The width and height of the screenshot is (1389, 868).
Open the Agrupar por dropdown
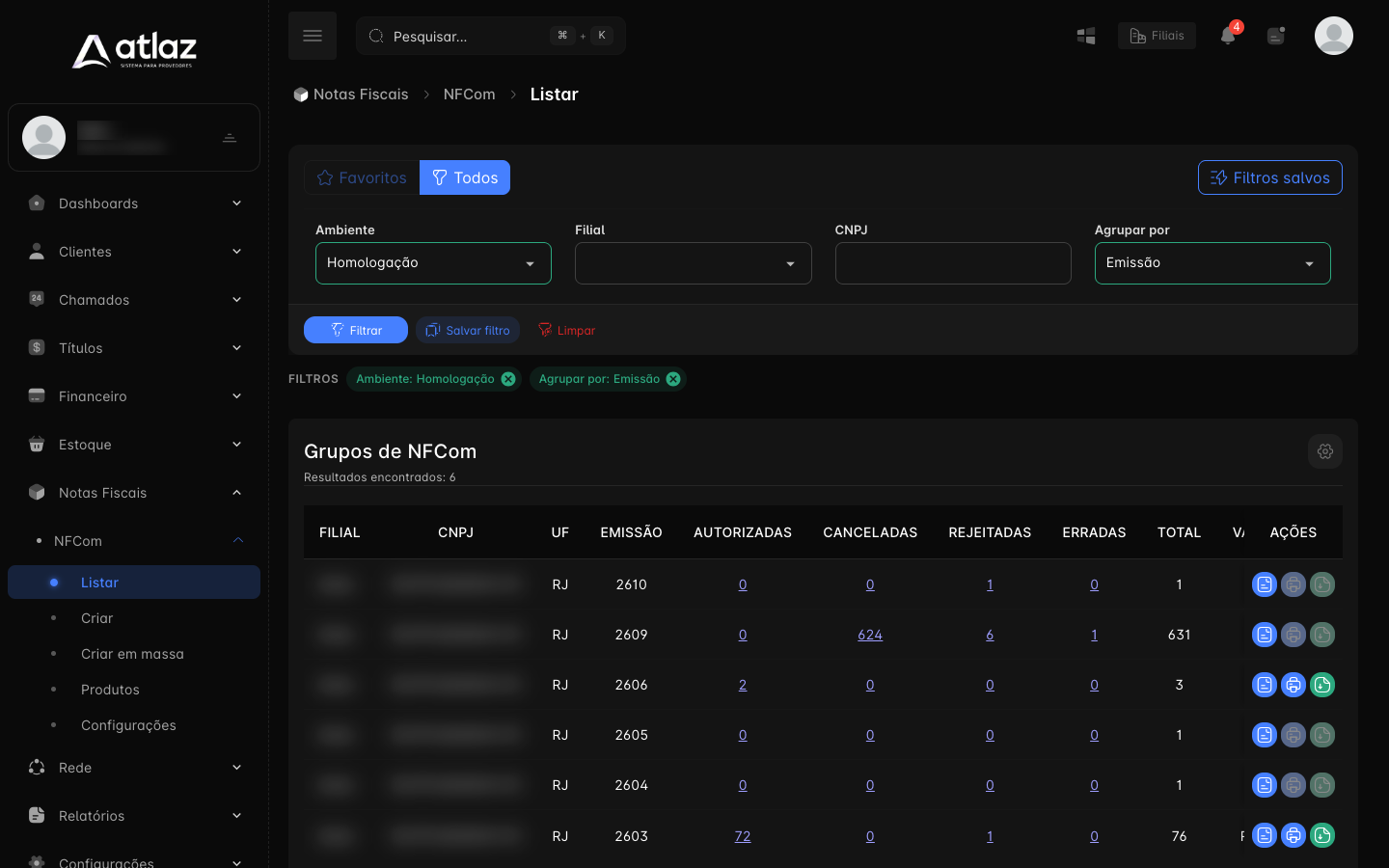point(1212,263)
